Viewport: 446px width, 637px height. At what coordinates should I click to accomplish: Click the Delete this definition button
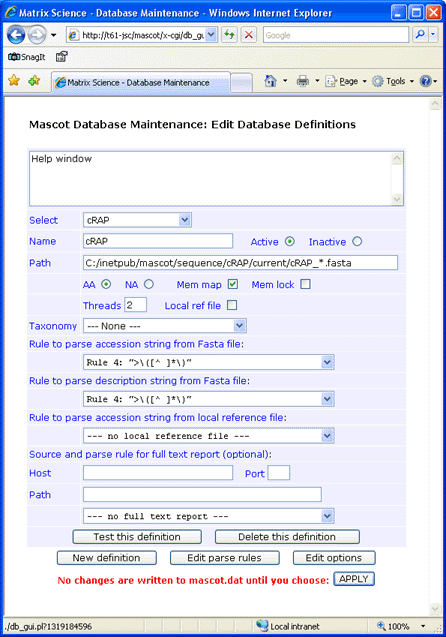click(x=287, y=537)
